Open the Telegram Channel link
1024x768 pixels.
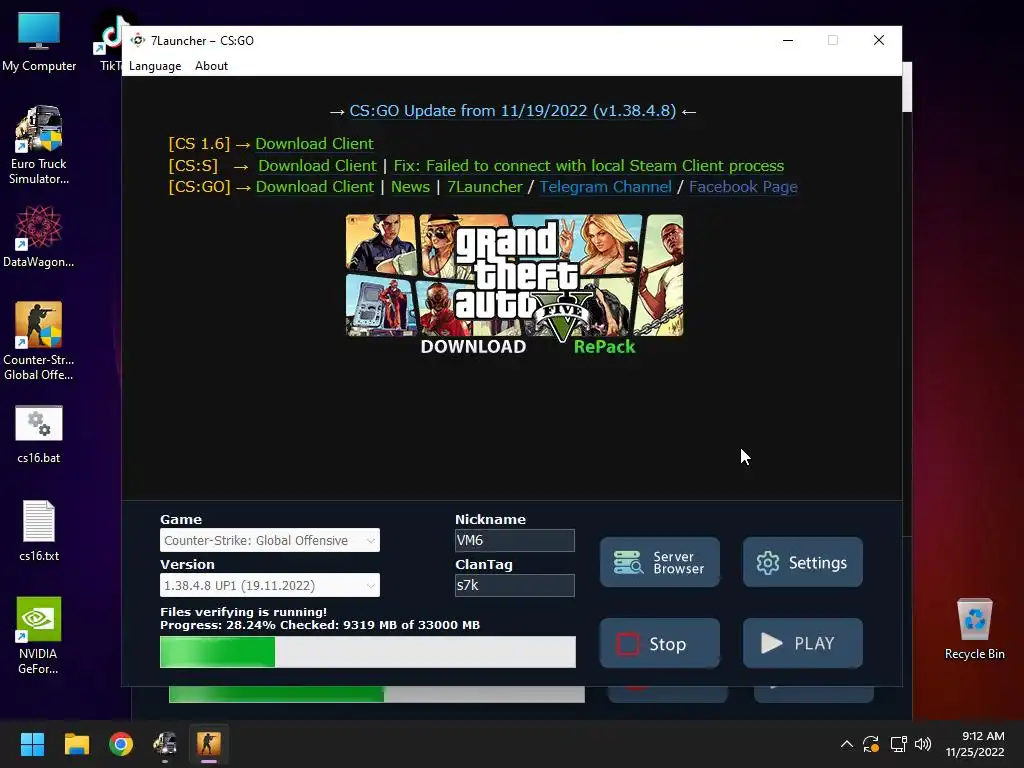(605, 187)
